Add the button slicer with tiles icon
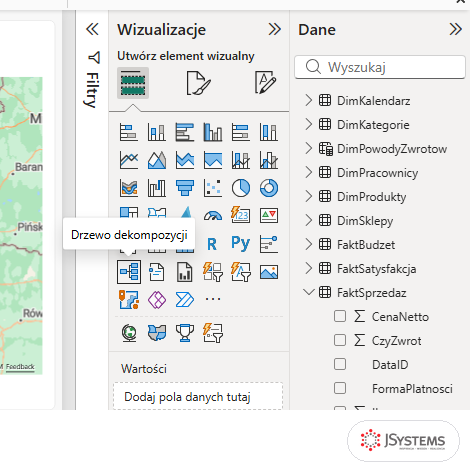Viewport: 470px width, 472px height. [x=213, y=272]
